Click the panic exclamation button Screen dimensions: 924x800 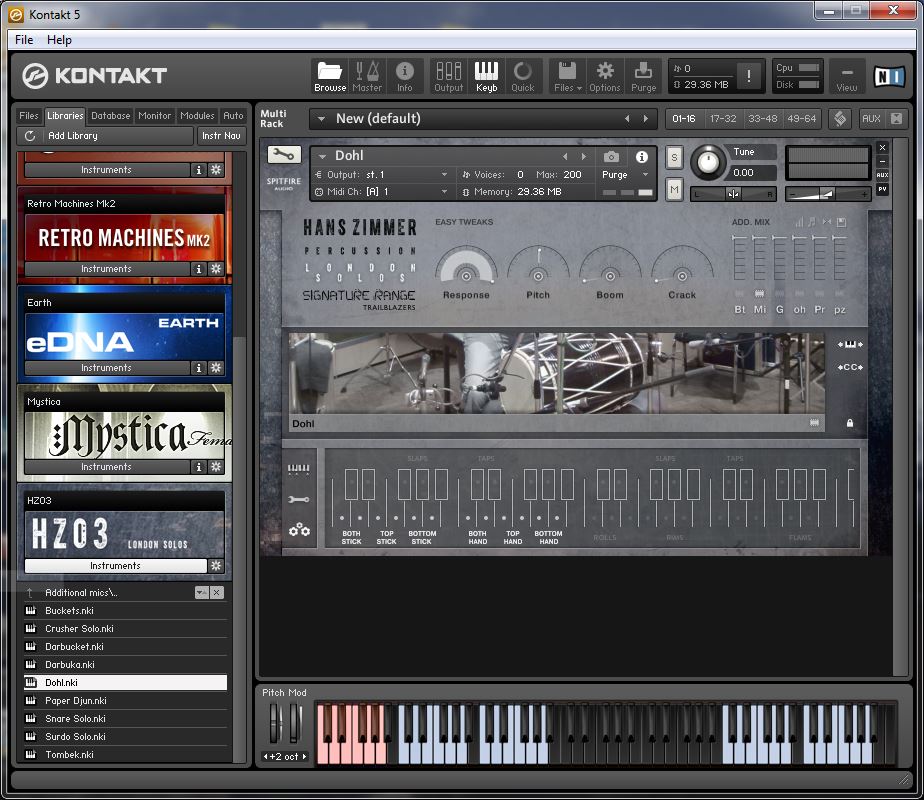tap(748, 75)
